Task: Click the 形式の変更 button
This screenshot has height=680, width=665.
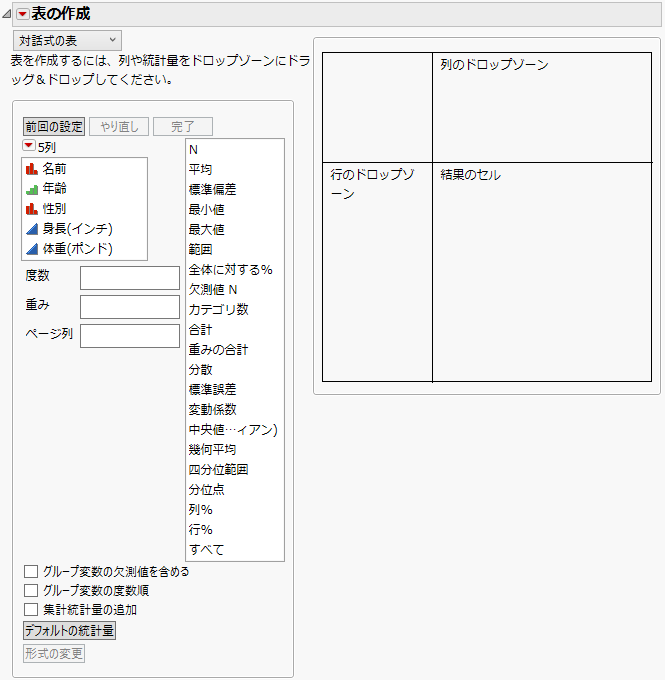Action: tap(54, 654)
